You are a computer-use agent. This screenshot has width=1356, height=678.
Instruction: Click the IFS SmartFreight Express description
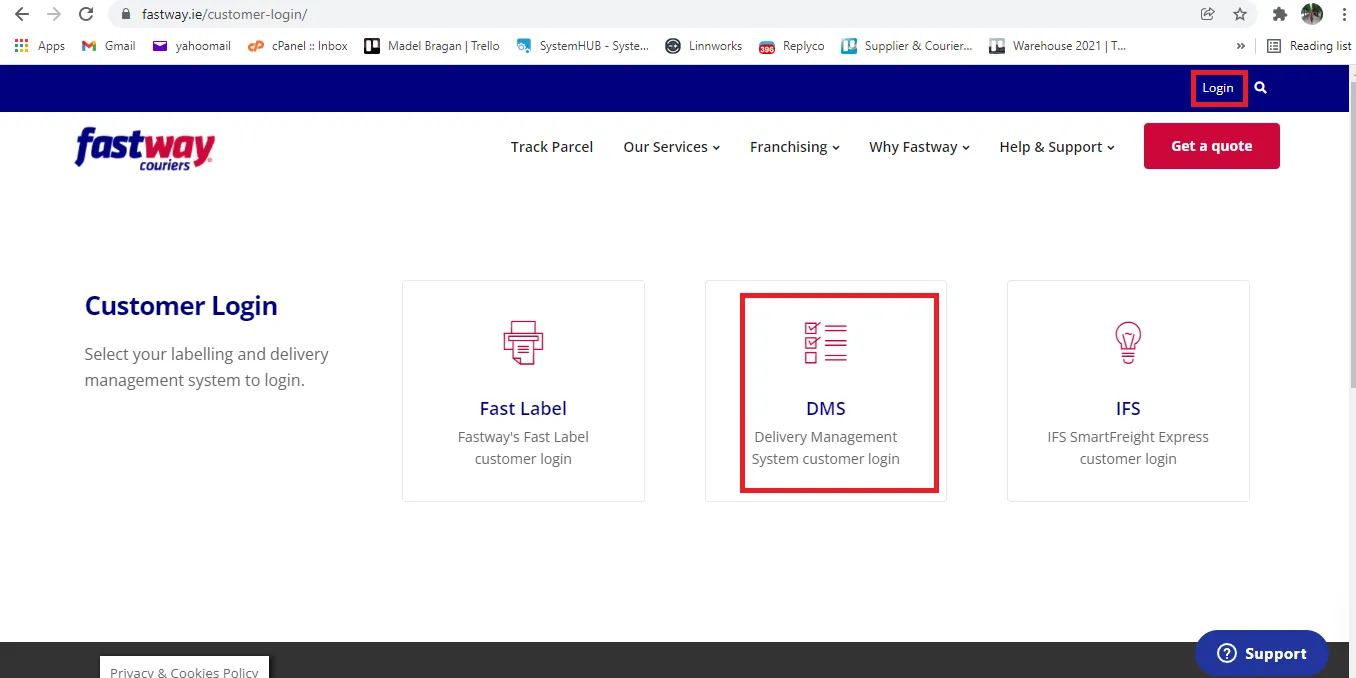[1128, 448]
